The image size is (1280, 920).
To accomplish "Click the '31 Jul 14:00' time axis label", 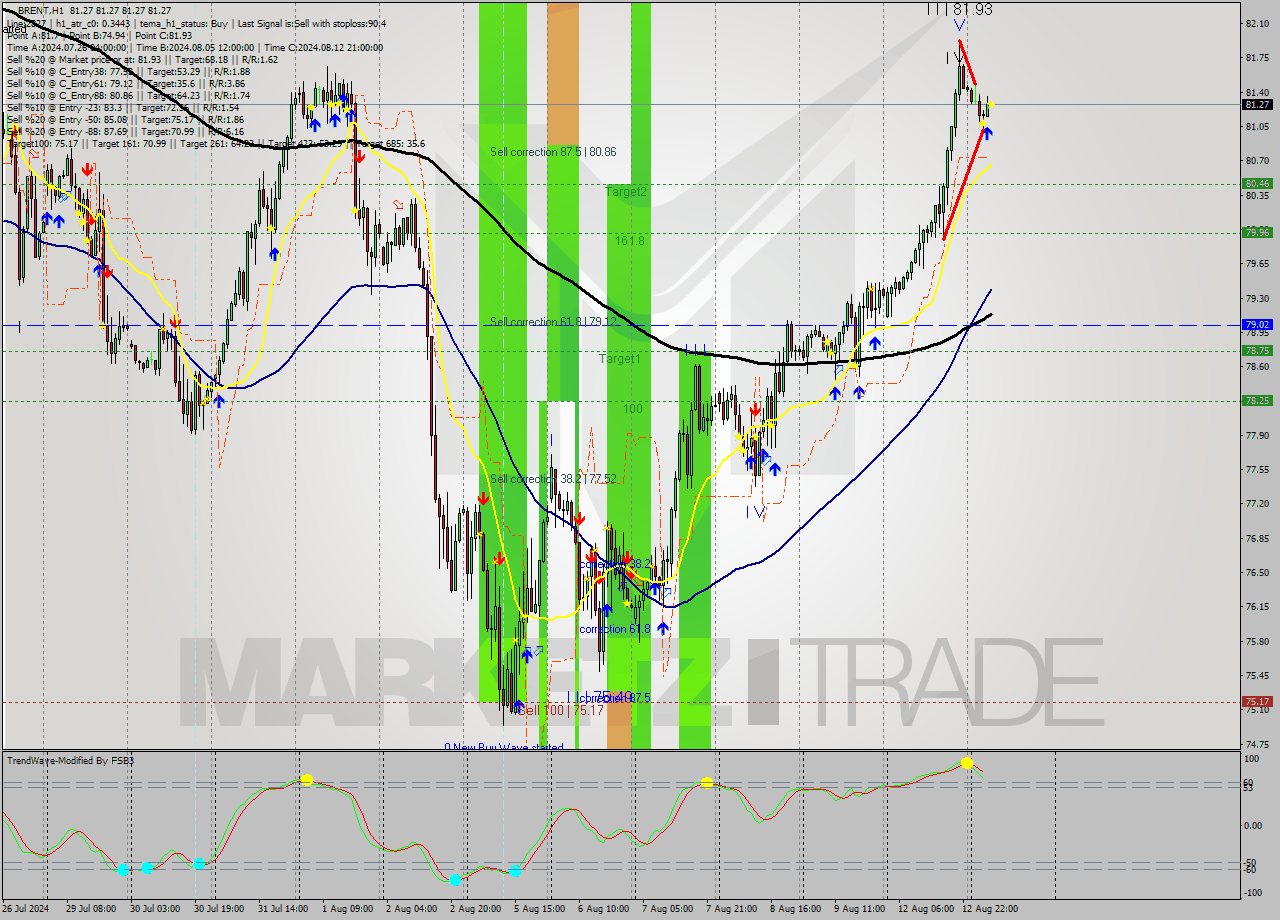I will (x=283, y=909).
